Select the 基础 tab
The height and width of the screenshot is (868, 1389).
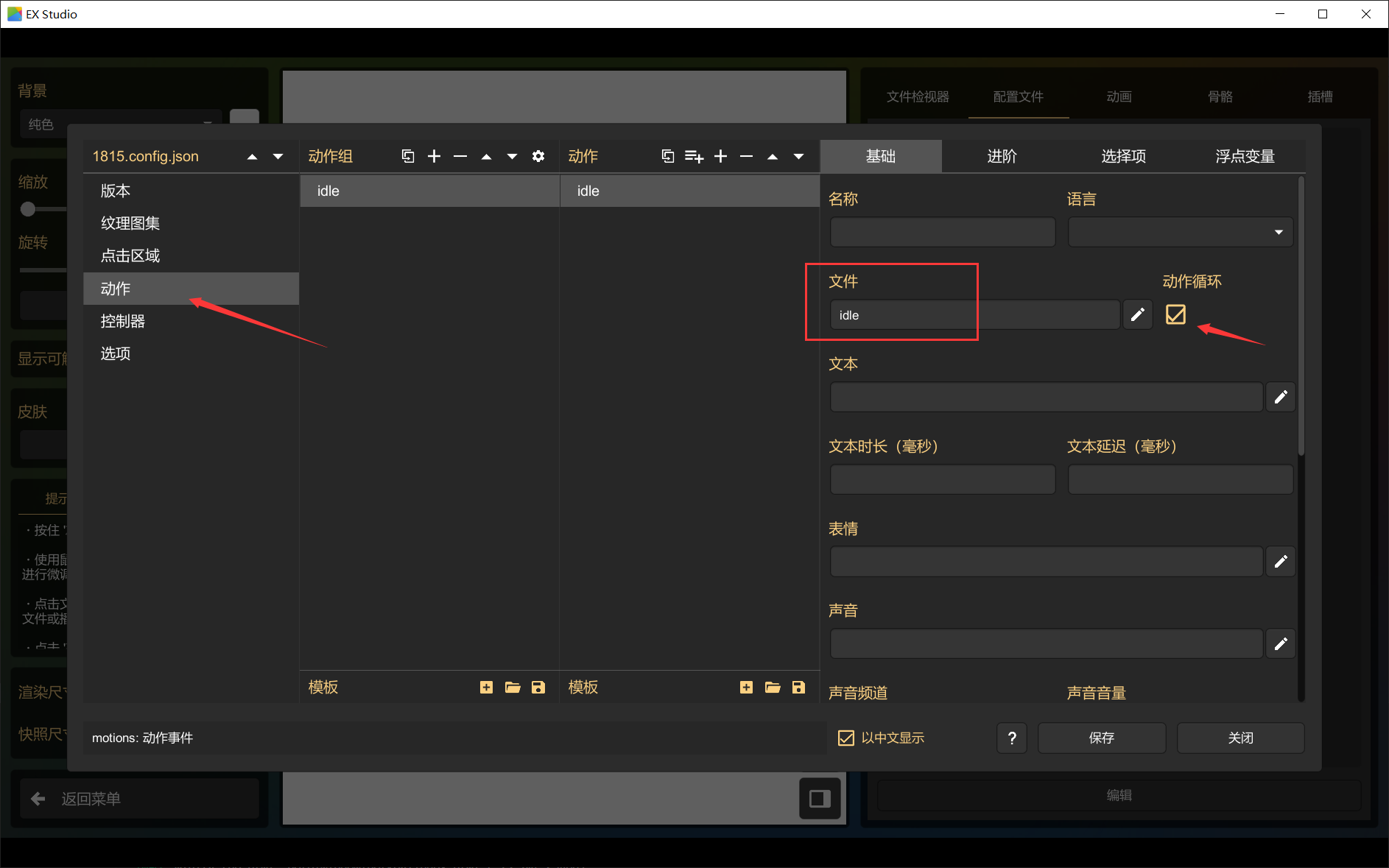881,156
